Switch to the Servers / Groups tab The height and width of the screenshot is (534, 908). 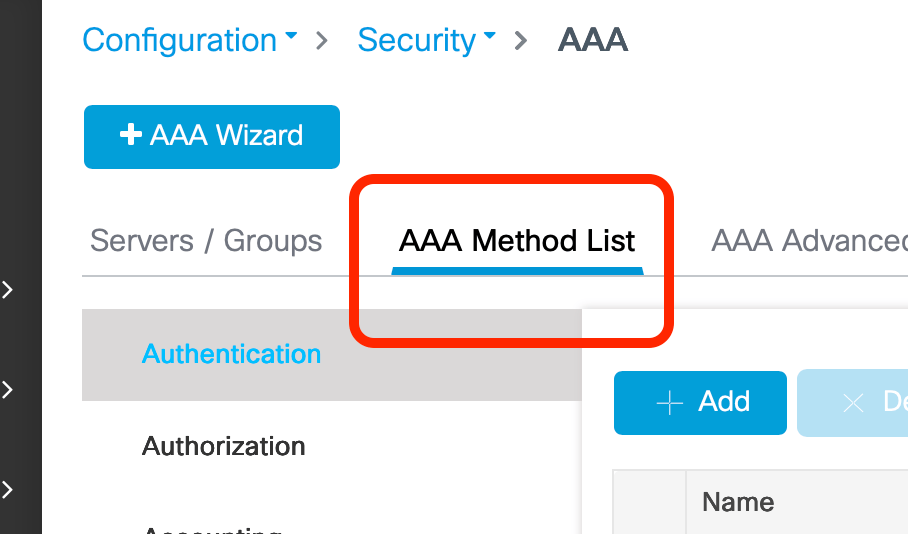(206, 241)
